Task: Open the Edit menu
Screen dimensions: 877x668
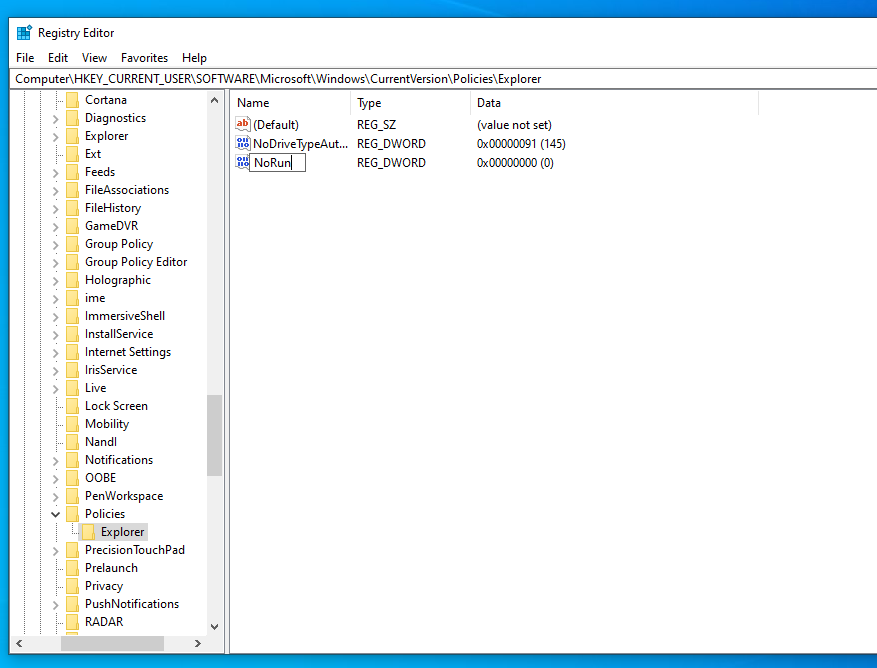Action: (58, 58)
